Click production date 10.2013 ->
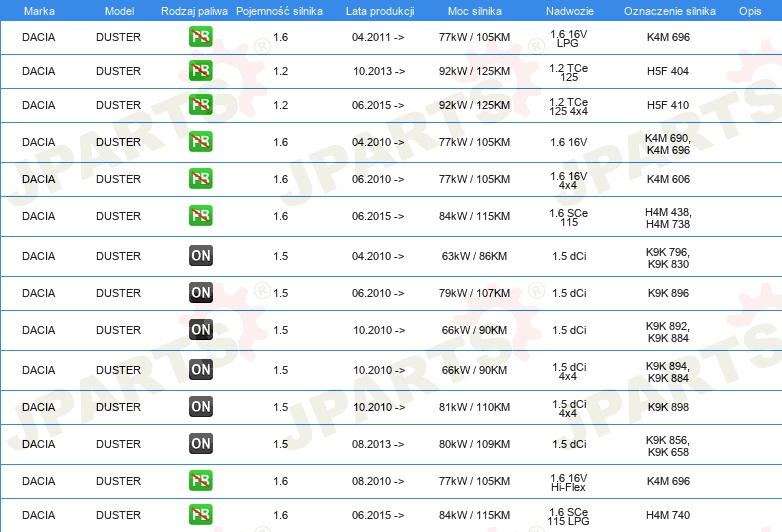This screenshot has width=782, height=532. click(x=379, y=71)
